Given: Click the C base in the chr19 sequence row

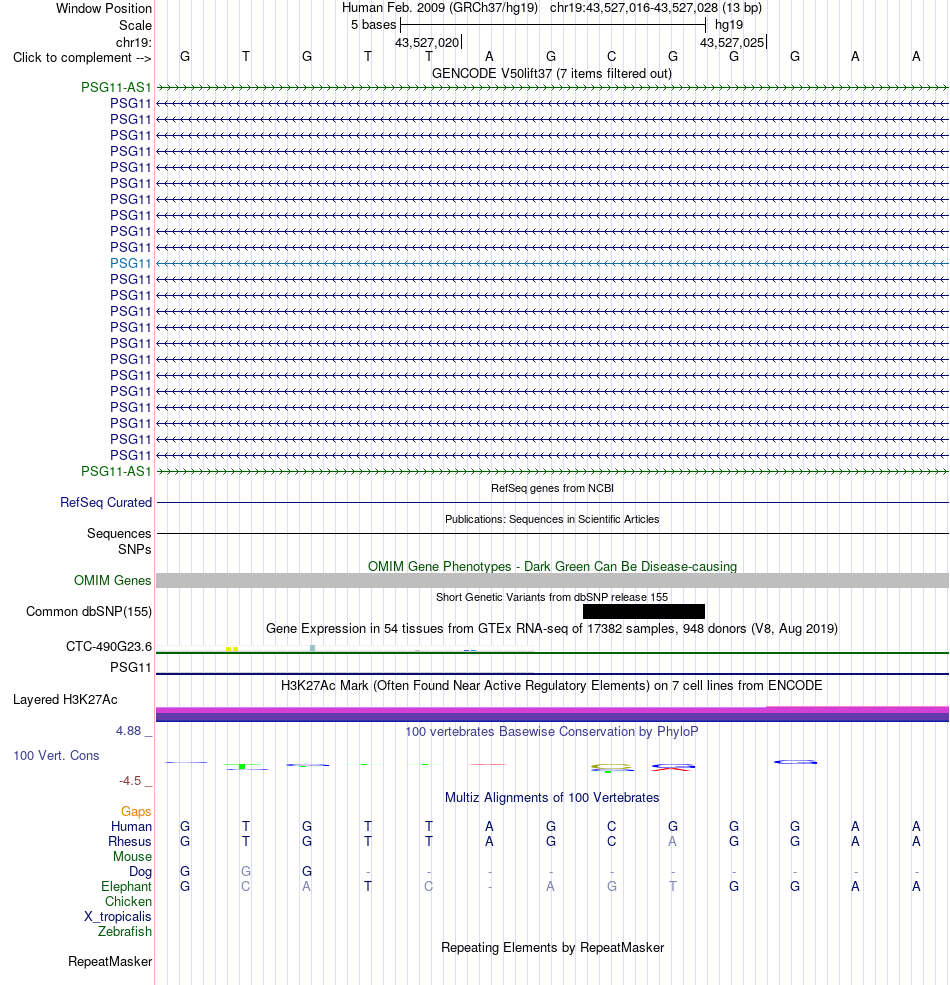Looking at the screenshot, I should click(611, 57).
